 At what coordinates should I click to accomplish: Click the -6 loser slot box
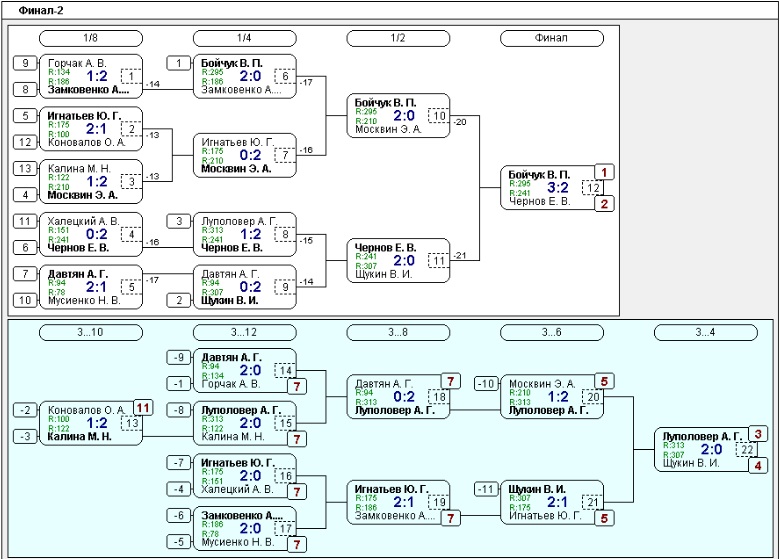pyautogui.click(x=179, y=516)
